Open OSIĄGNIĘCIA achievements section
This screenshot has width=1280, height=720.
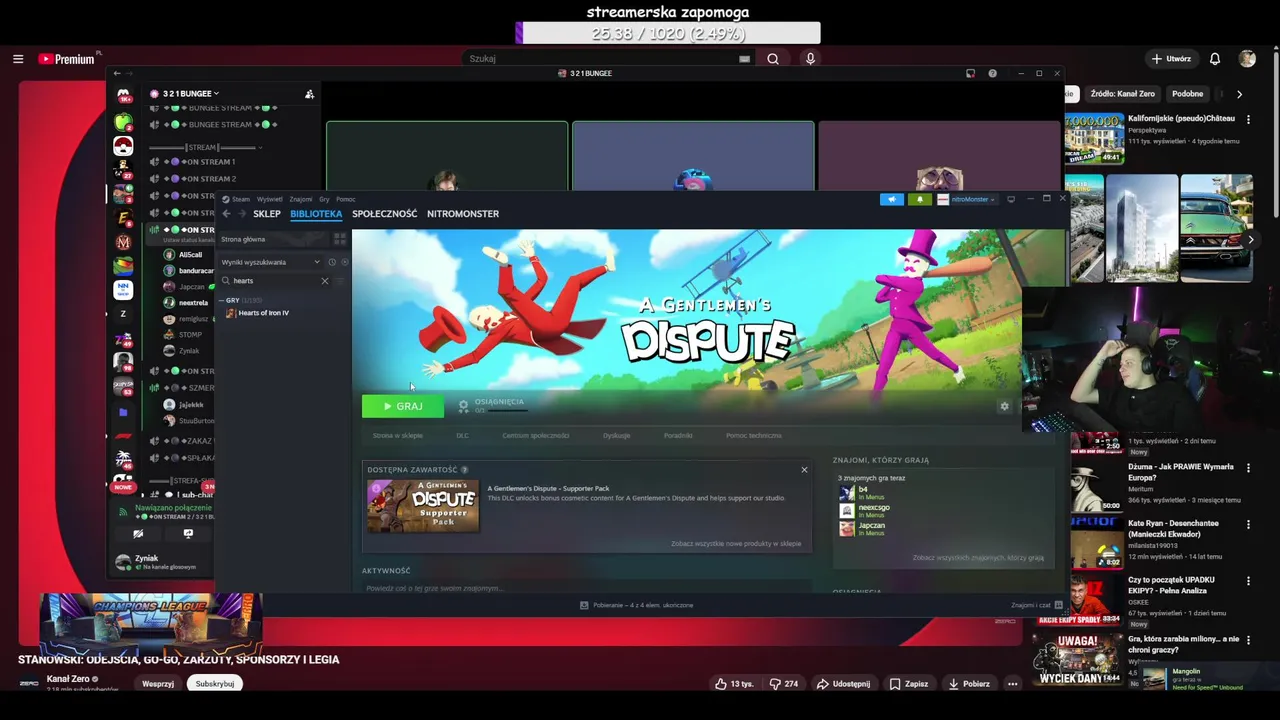pos(491,405)
